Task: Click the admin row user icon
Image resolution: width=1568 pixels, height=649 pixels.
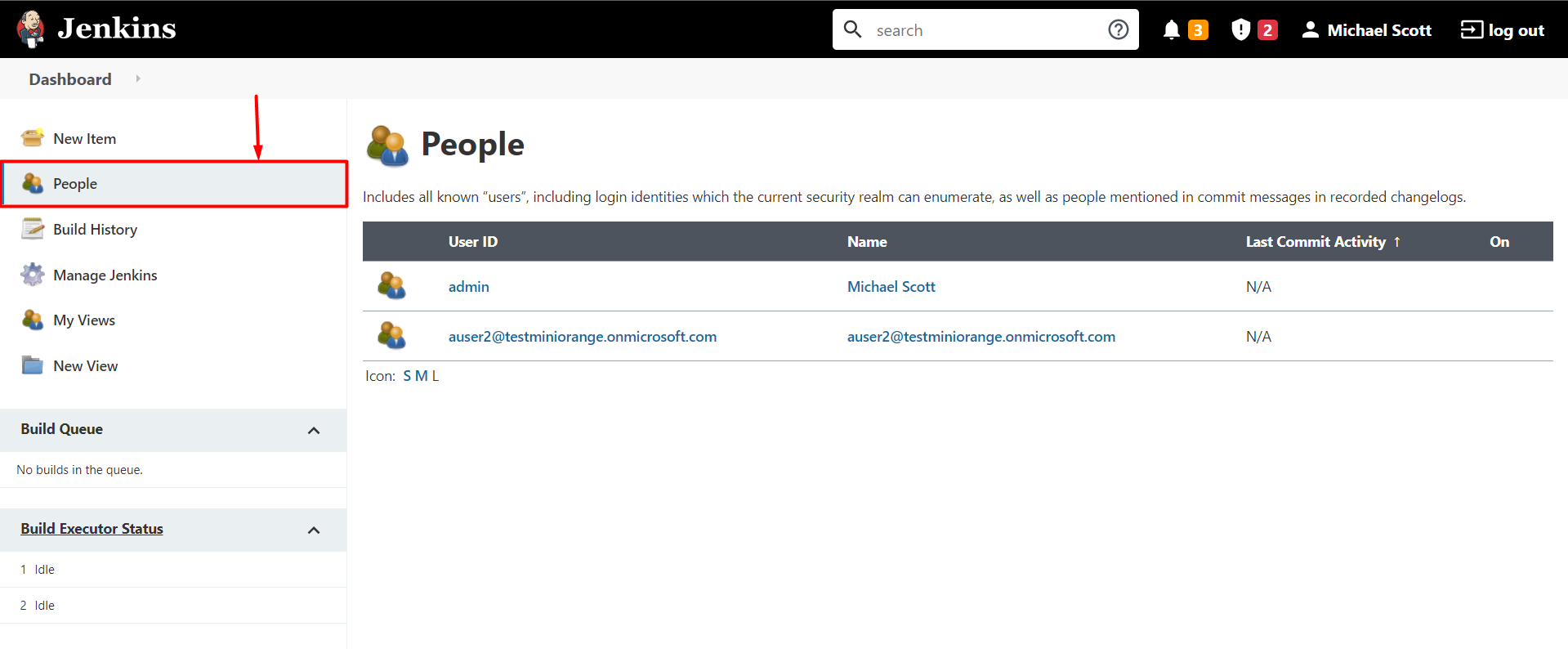Action: [x=391, y=286]
